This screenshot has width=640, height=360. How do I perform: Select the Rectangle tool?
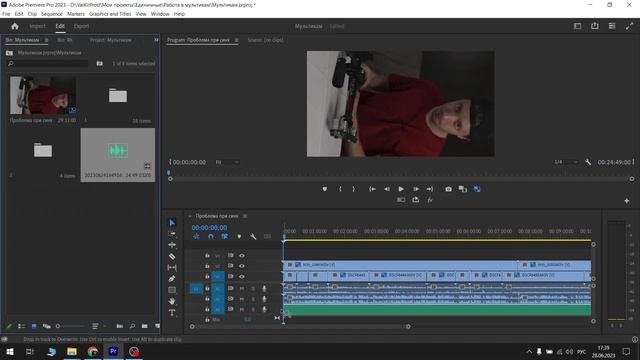pyautogui.click(x=172, y=290)
